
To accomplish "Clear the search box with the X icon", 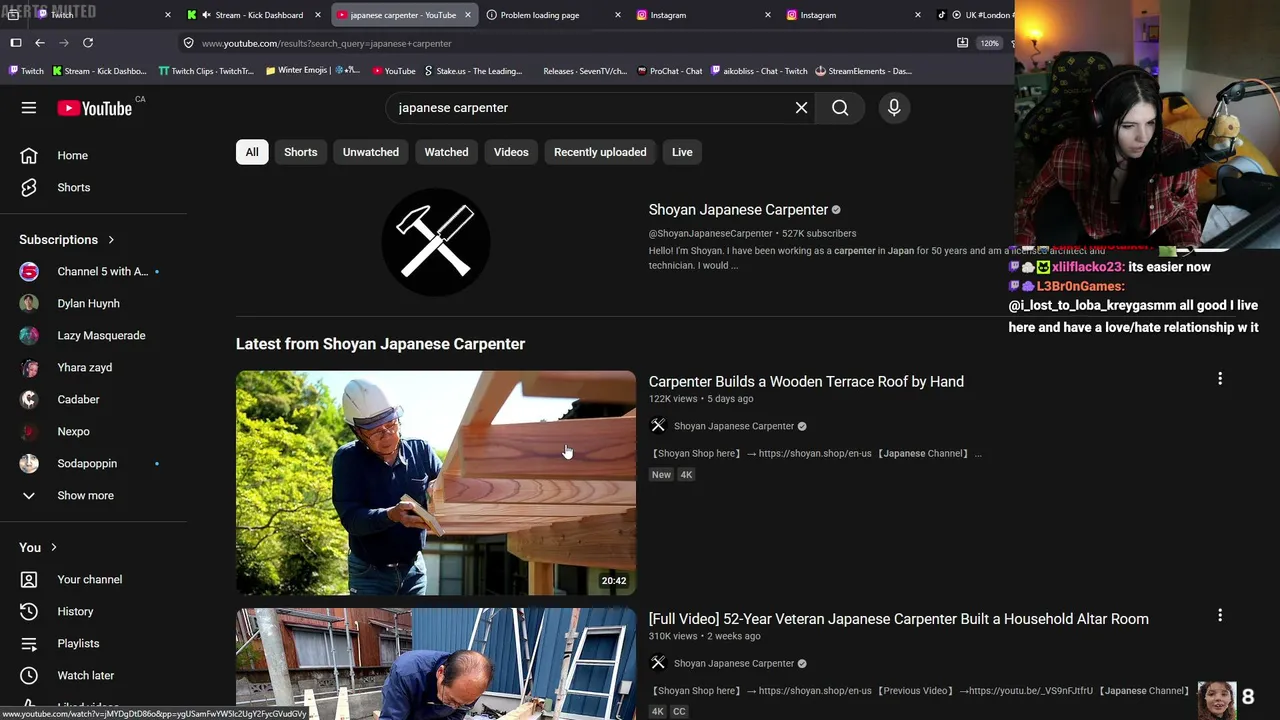I will [x=801, y=108].
